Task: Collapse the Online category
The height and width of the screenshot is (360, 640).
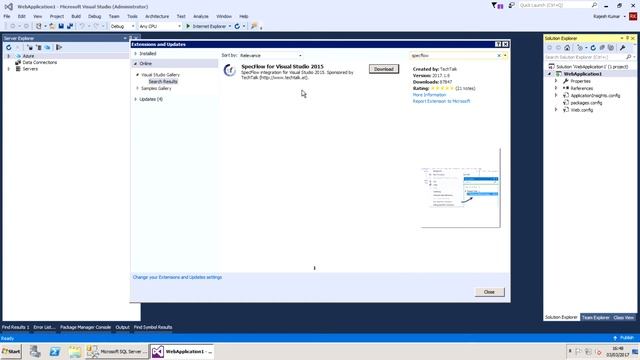Action: 136,64
